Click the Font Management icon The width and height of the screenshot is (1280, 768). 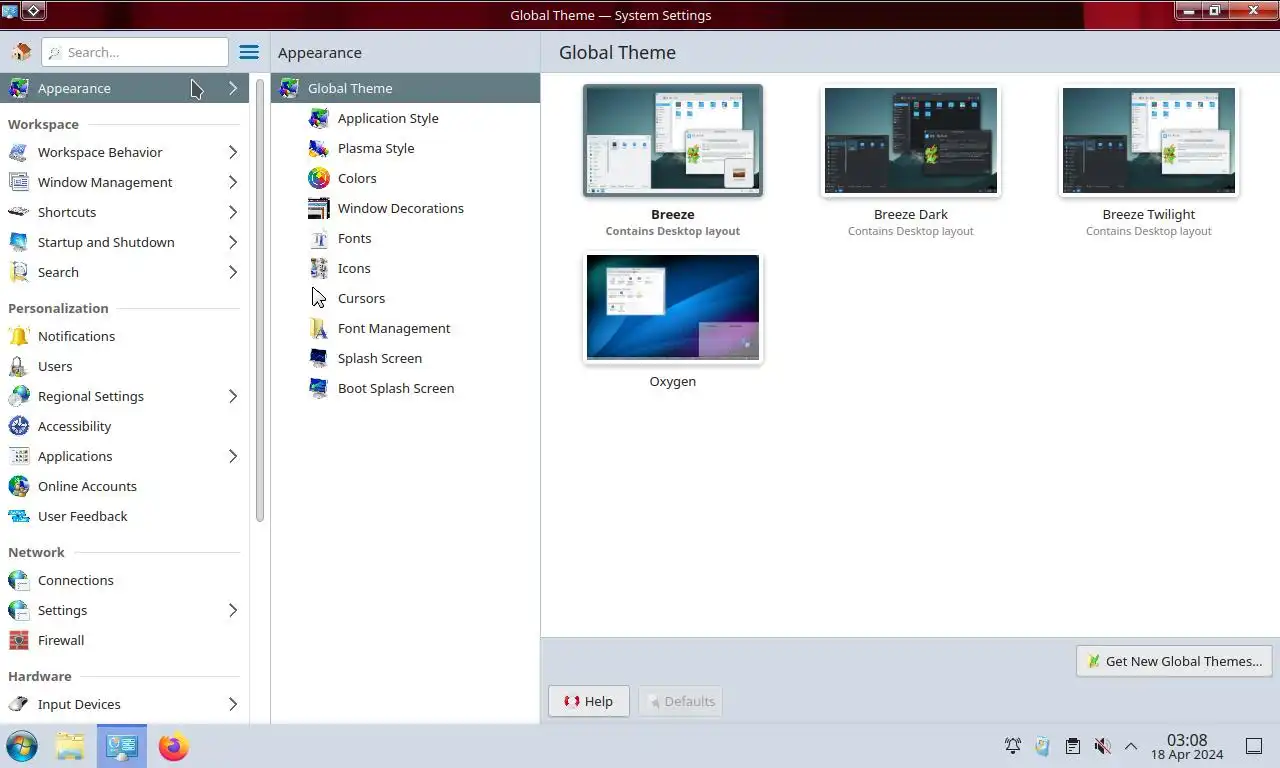pyautogui.click(x=318, y=328)
